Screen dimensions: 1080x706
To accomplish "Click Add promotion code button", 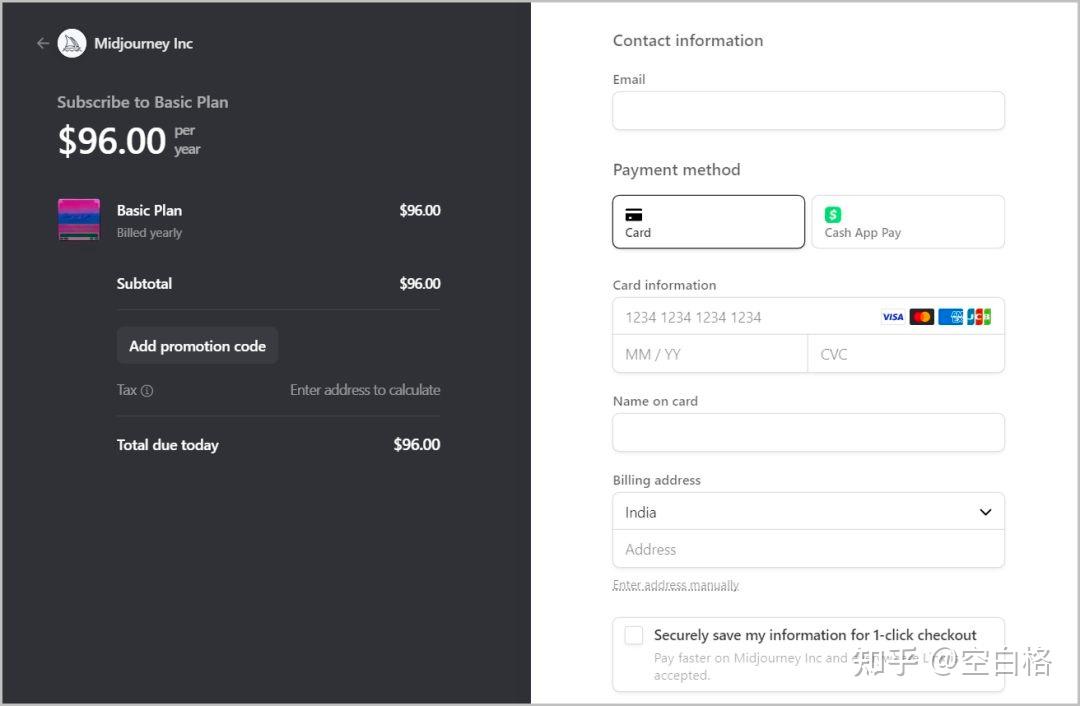I will (197, 346).
